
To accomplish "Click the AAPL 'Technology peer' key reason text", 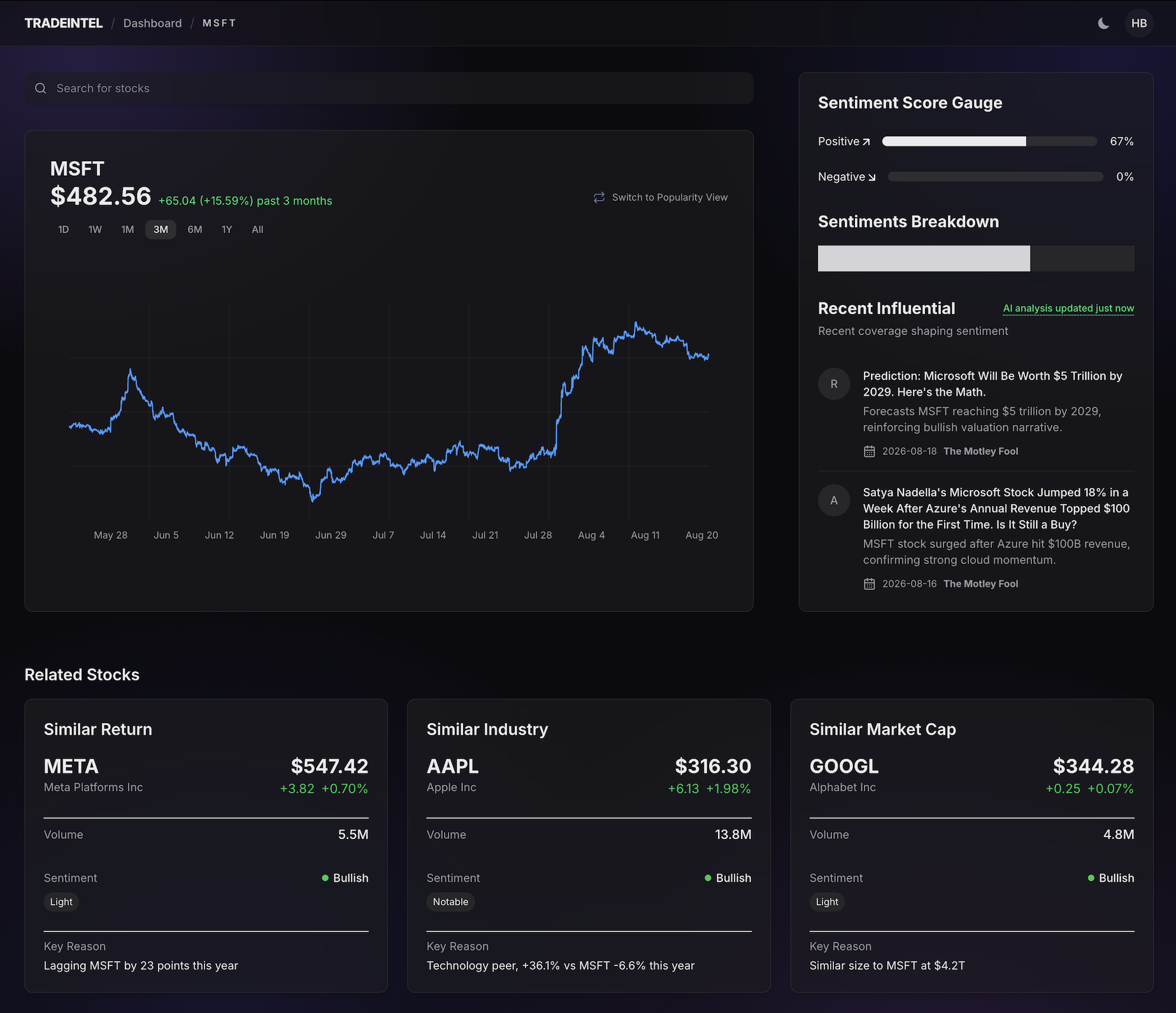I will (x=561, y=966).
